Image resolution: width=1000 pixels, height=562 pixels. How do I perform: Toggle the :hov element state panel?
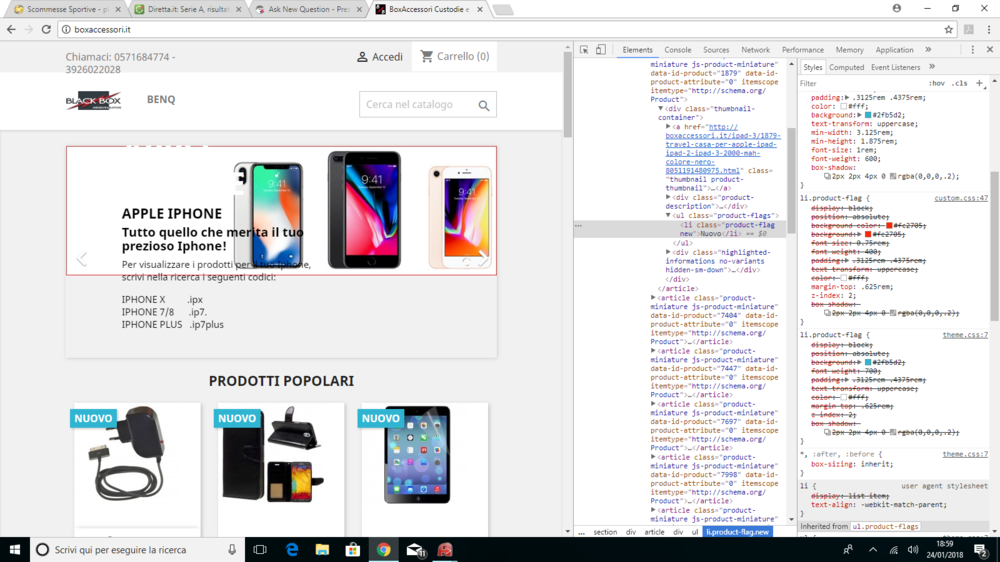click(x=936, y=84)
